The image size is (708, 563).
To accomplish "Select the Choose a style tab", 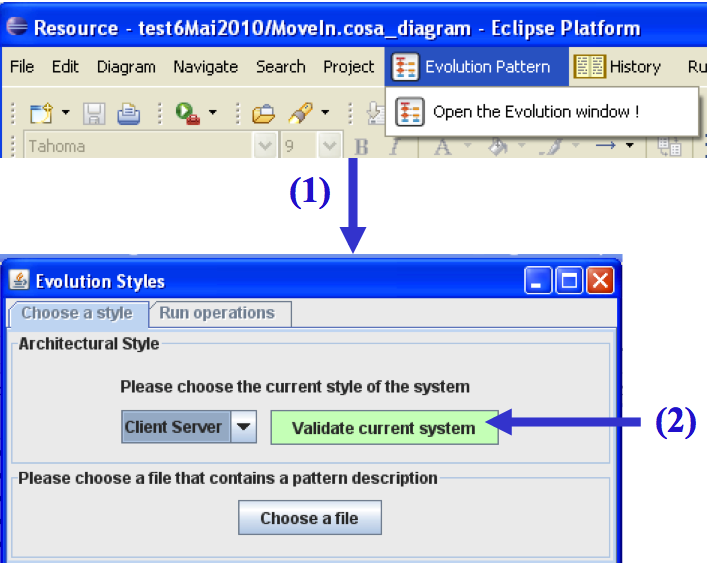I will point(77,313).
